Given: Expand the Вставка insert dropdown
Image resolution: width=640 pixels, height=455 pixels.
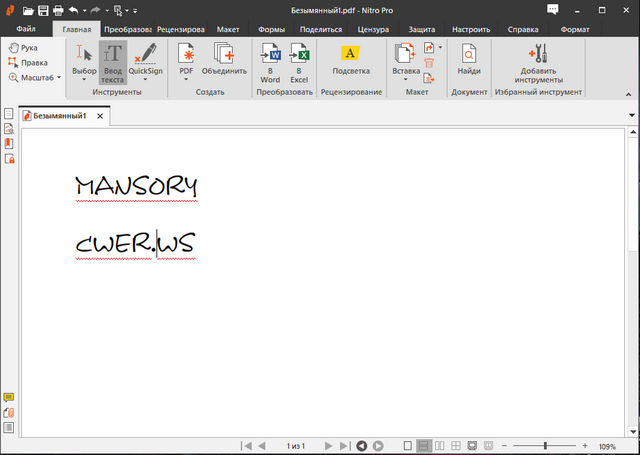Looking at the screenshot, I should click(x=405, y=80).
